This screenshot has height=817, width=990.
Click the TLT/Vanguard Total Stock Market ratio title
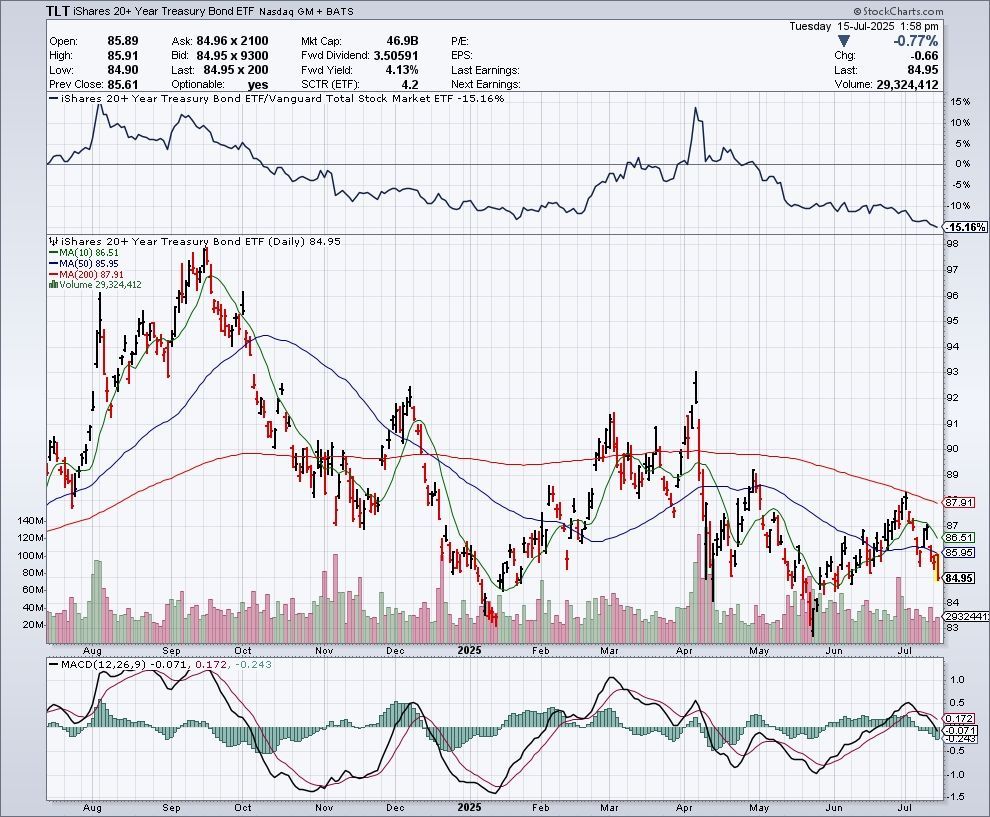click(x=282, y=98)
